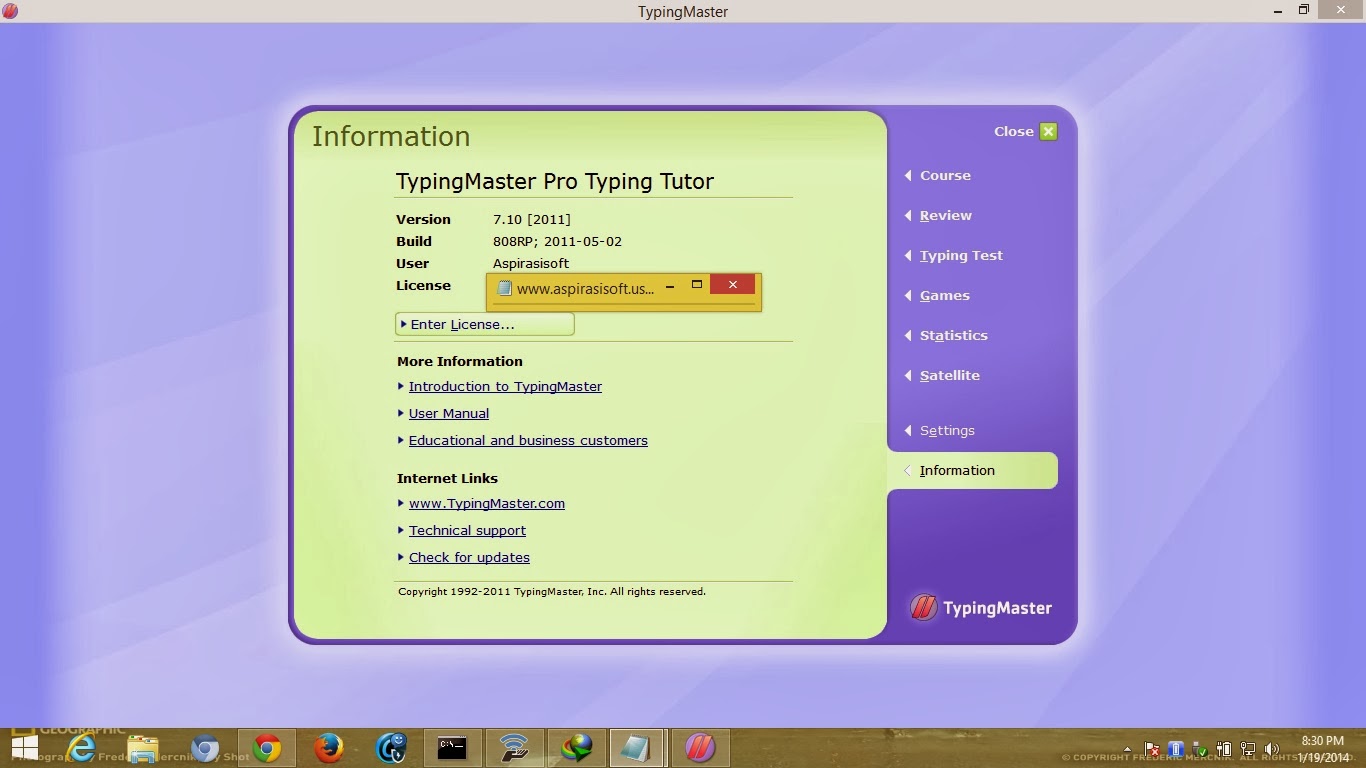1366x768 pixels.
Task: Open the Satellite section
Action: 949,375
